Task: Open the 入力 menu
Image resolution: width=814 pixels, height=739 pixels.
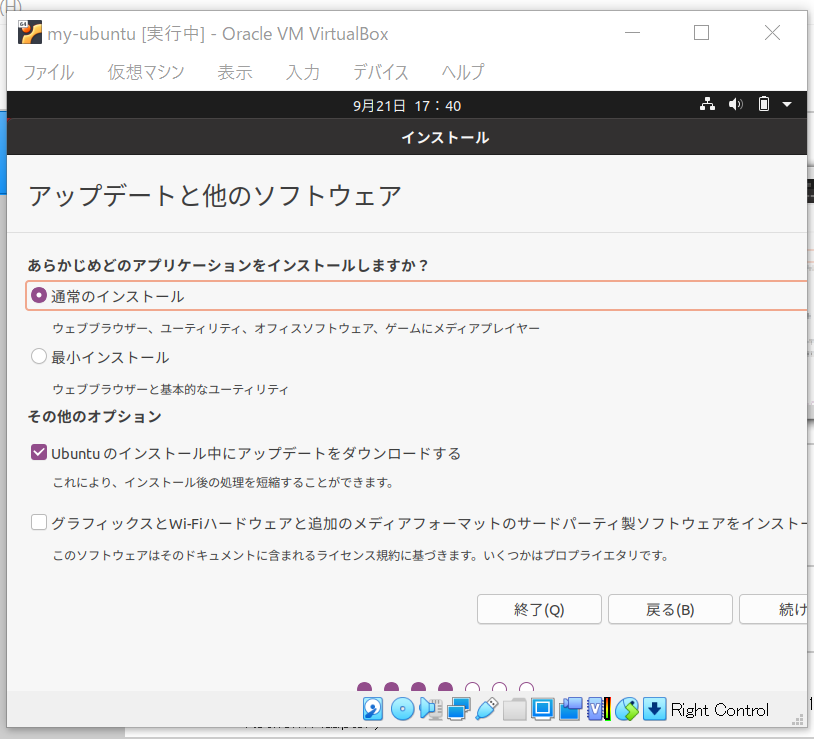Action: [x=303, y=72]
